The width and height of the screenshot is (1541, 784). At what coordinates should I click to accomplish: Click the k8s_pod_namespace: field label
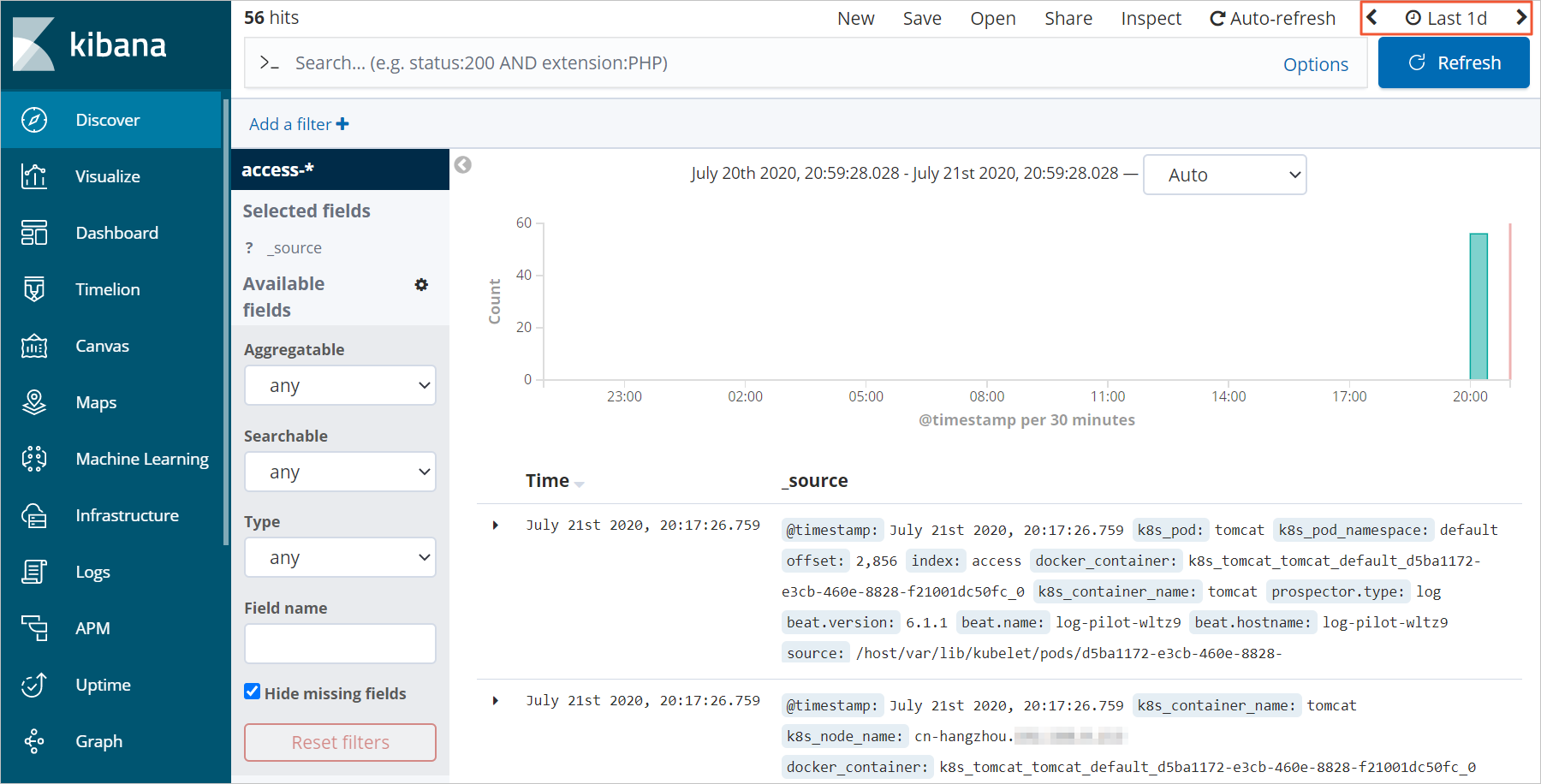click(x=1354, y=530)
